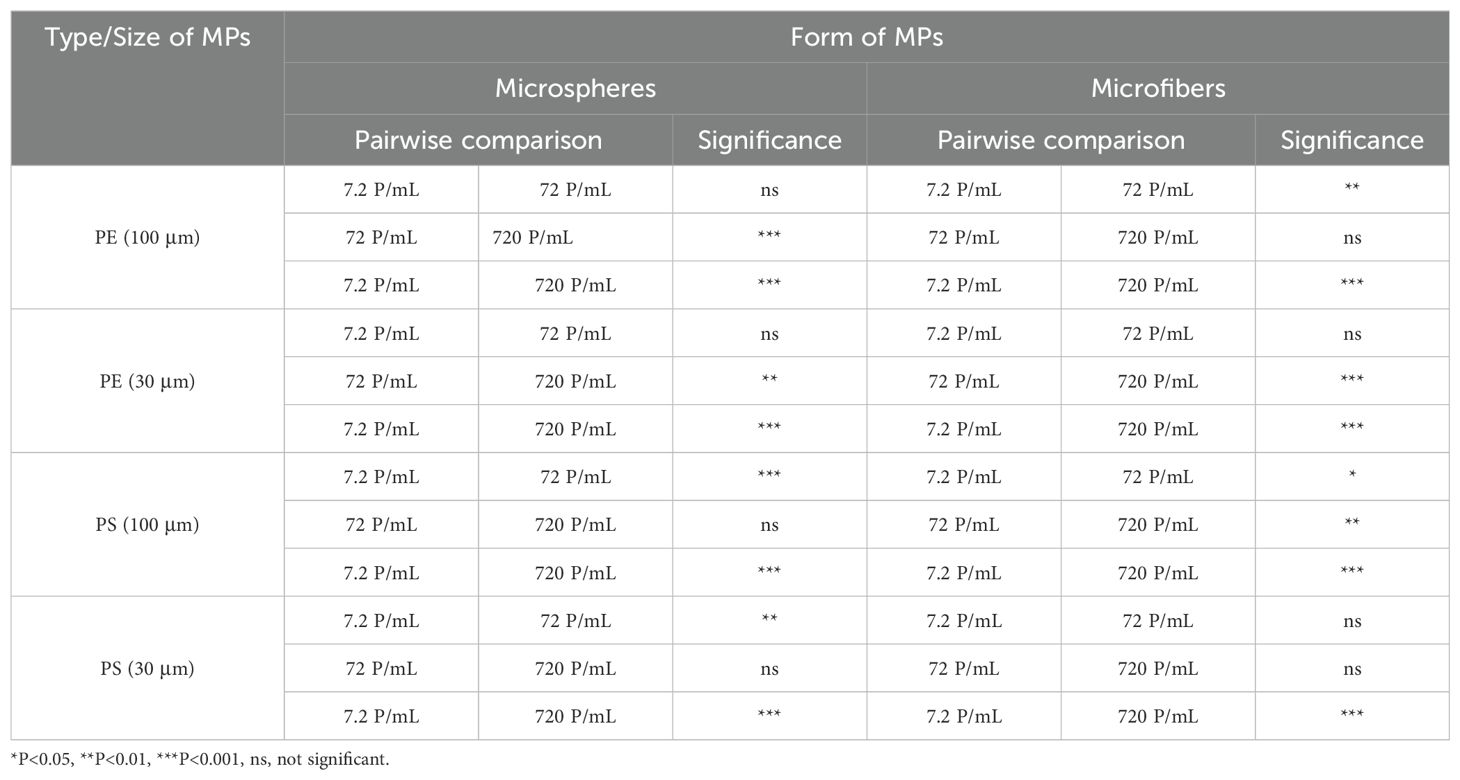Select Pairwise comparison header under Microfibers
Image resolution: width=1460 pixels, height=780 pixels.
(1060, 140)
